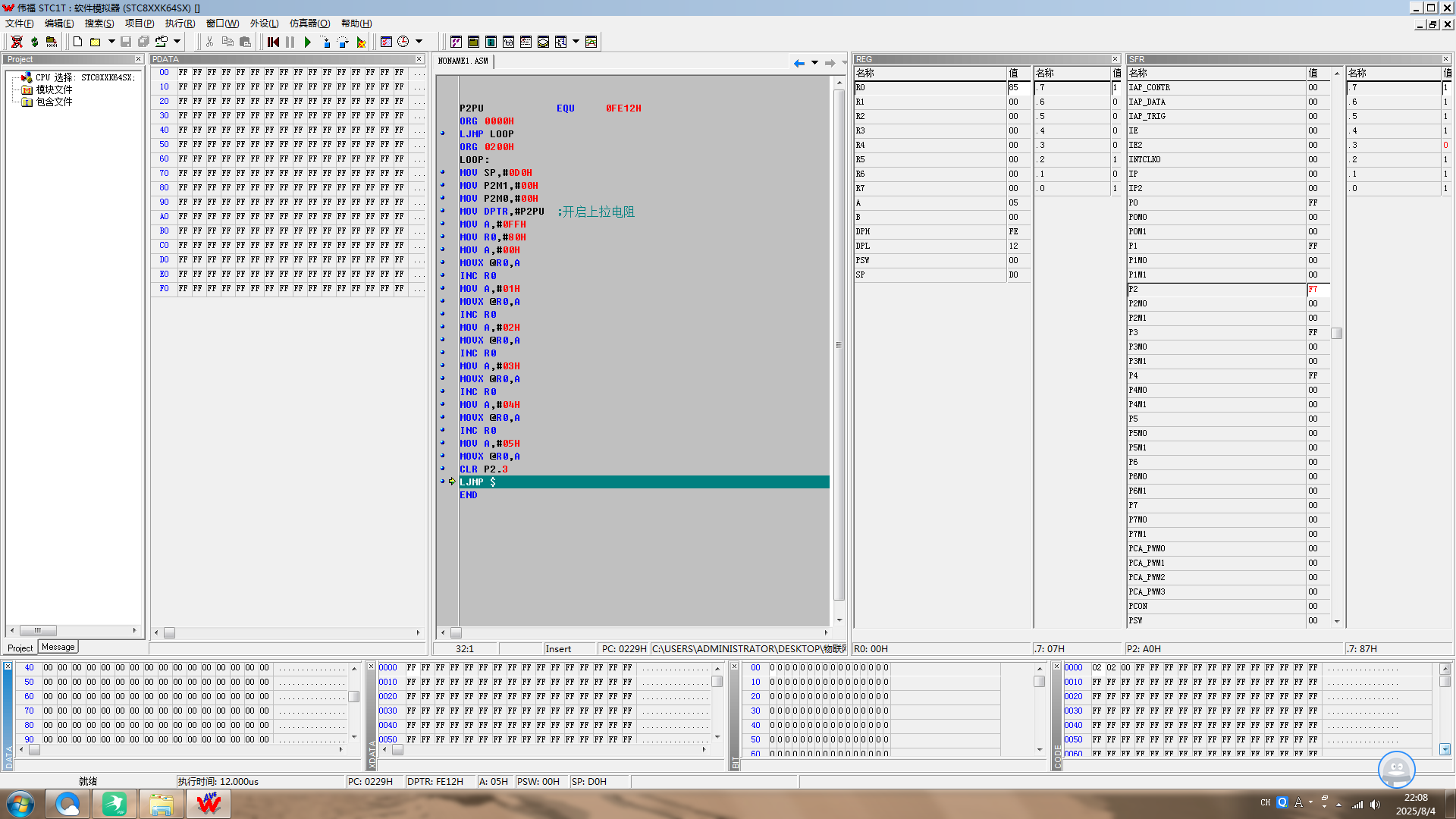Click the reset simulation icon in toolbar
Viewport: 1456px width, 819px height.
273,42
